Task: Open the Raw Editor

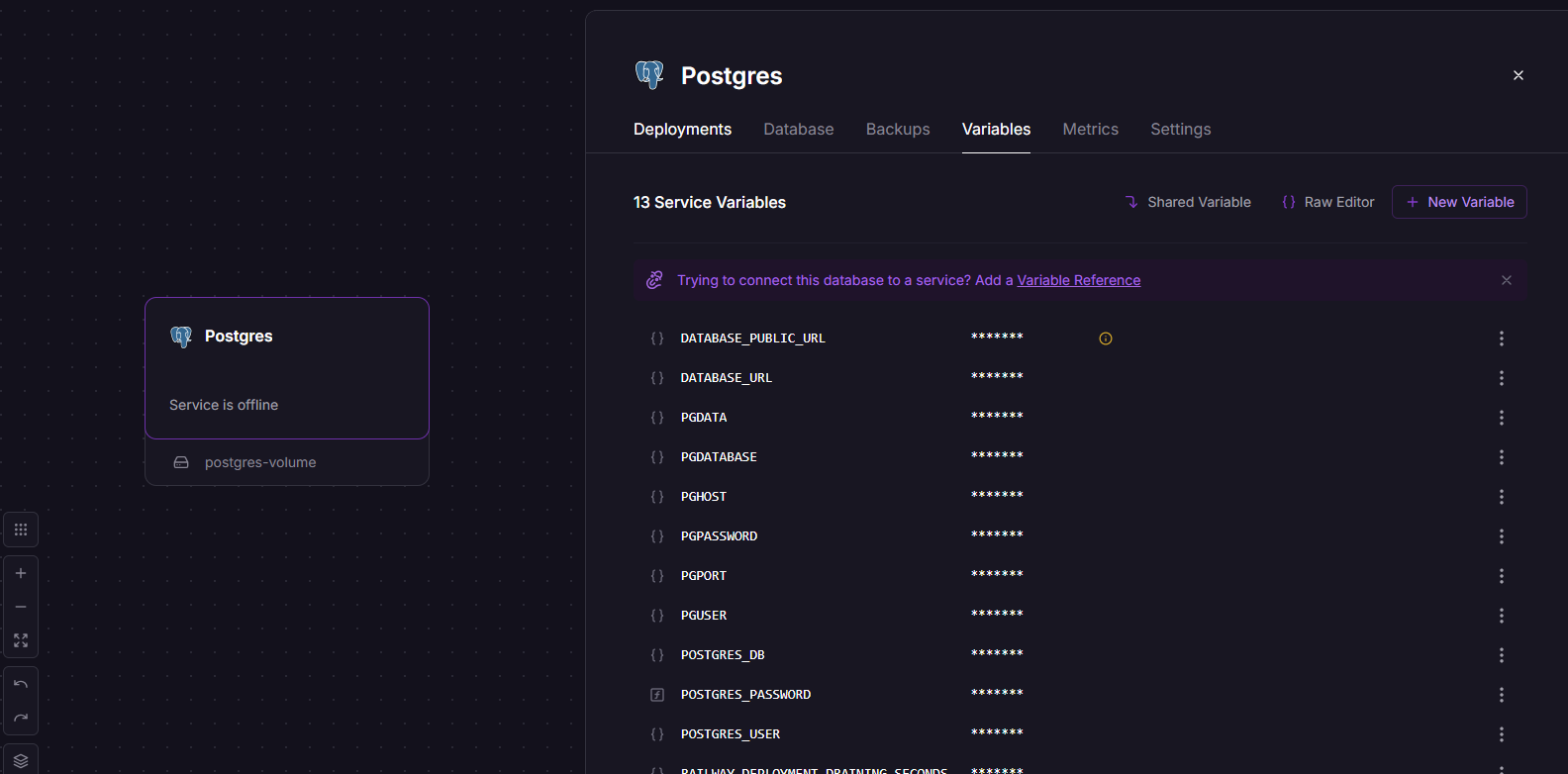Action: tap(1328, 202)
